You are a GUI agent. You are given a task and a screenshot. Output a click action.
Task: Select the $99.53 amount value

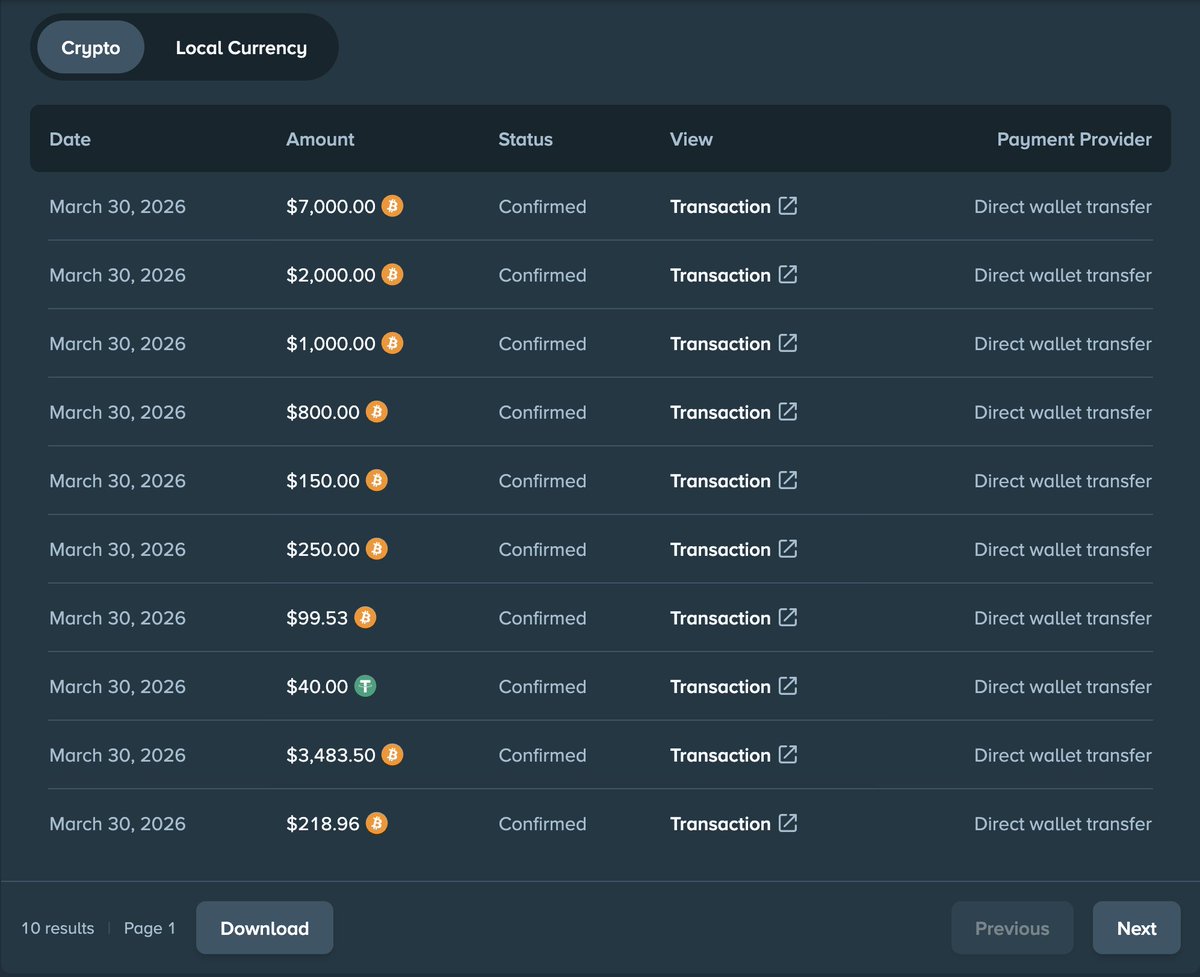point(317,618)
